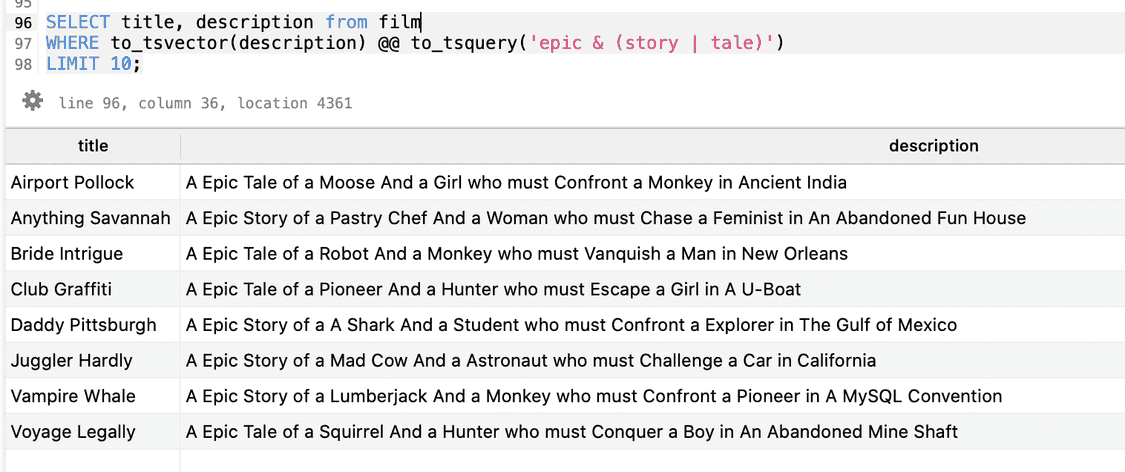The height and width of the screenshot is (472, 1125).
Task: Select the Daddy Pittsburgh title cell
Action: [83, 325]
